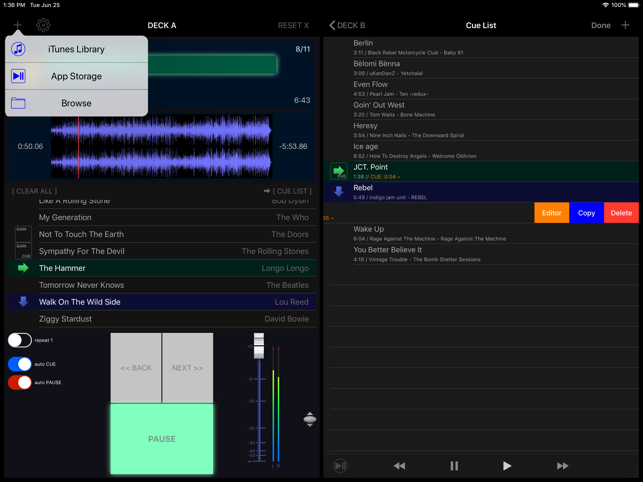Tap the GAIN icon beside Not To Touch The Earth
The width and height of the screenshot is (643, 482).
(23, 233)
